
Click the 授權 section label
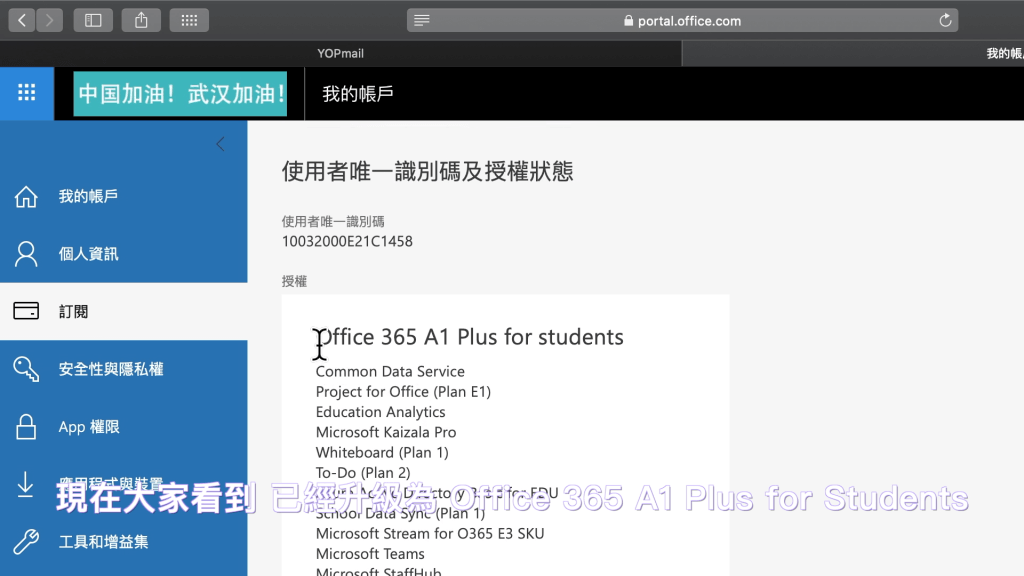tap(295, 281)
